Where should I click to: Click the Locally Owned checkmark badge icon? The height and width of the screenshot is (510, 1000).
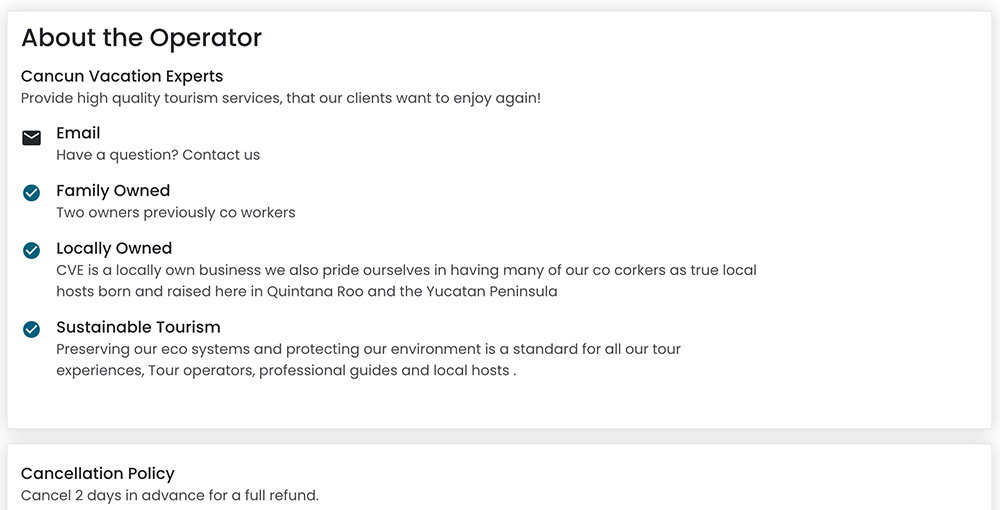click(32, 250)
